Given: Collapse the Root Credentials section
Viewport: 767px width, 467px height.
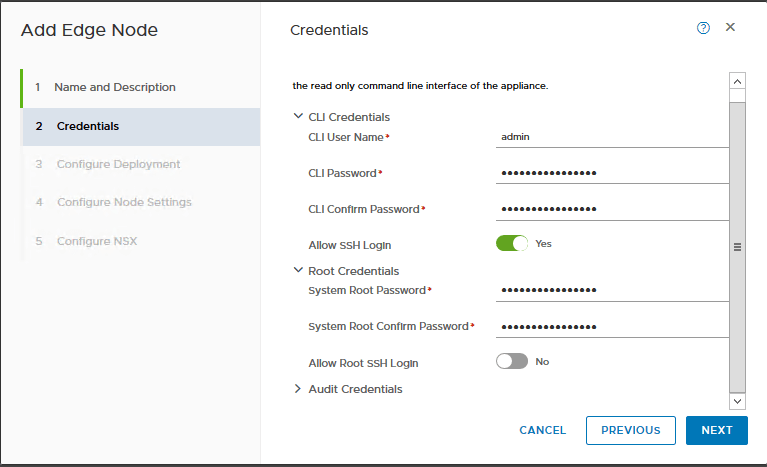Looking at the screenshot, I should click(298, 270).
